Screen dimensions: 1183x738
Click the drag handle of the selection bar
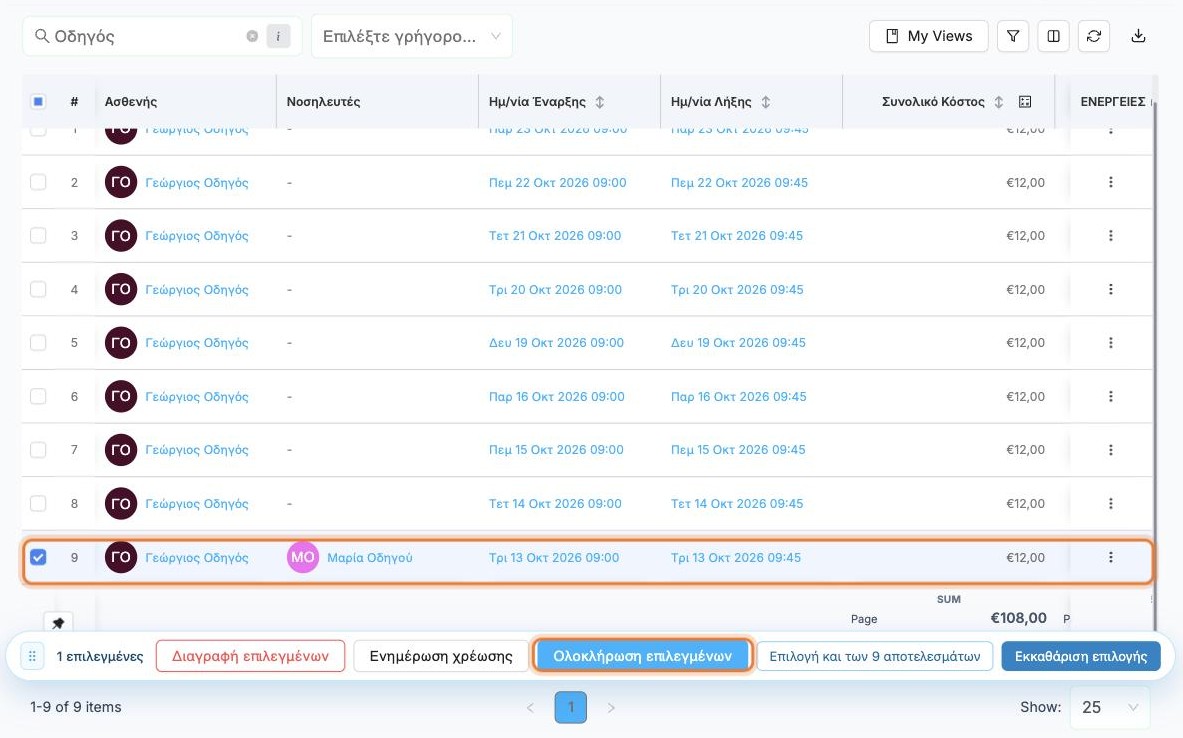pyautogui.click(x=32, y=657)
